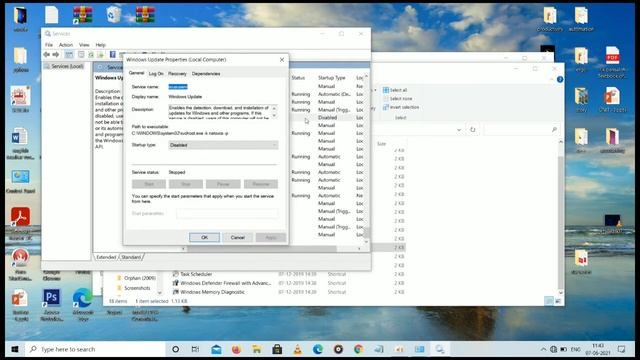
Task: Click Forward arrow in Services toolbar
Action: 56,55
